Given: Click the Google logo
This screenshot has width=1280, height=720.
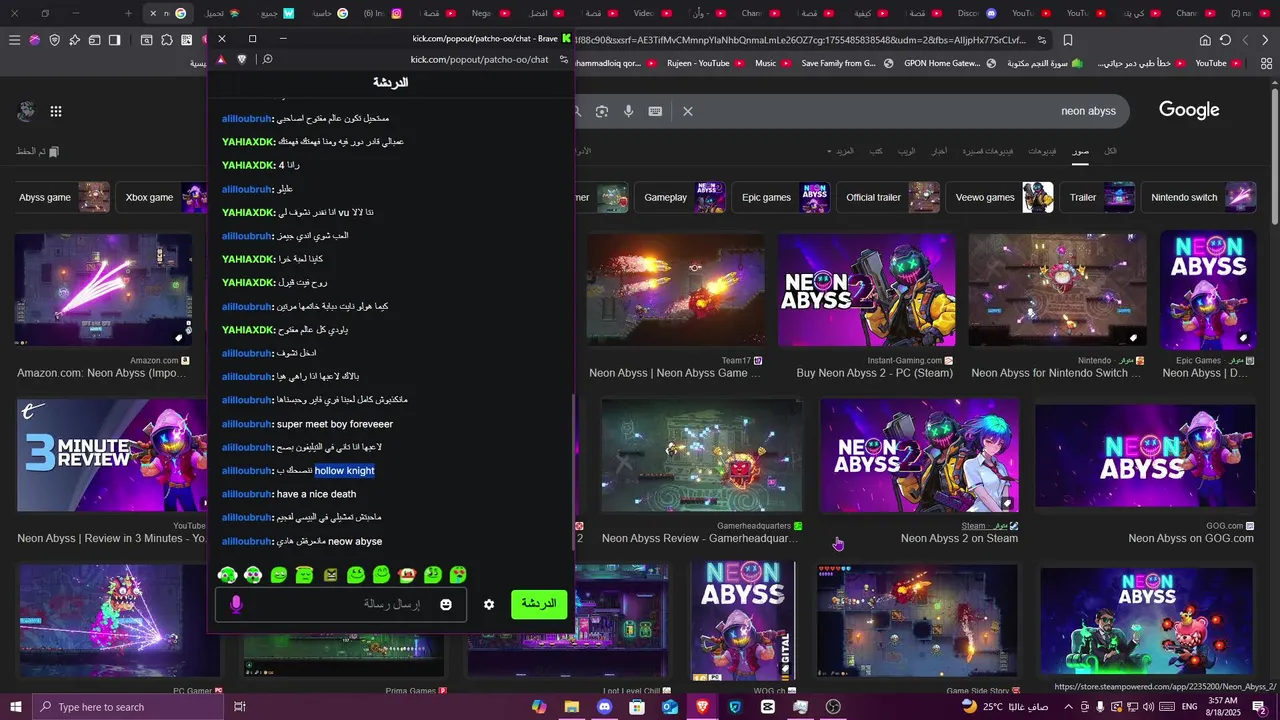Looking at the screenshot, I should 1189,110.
